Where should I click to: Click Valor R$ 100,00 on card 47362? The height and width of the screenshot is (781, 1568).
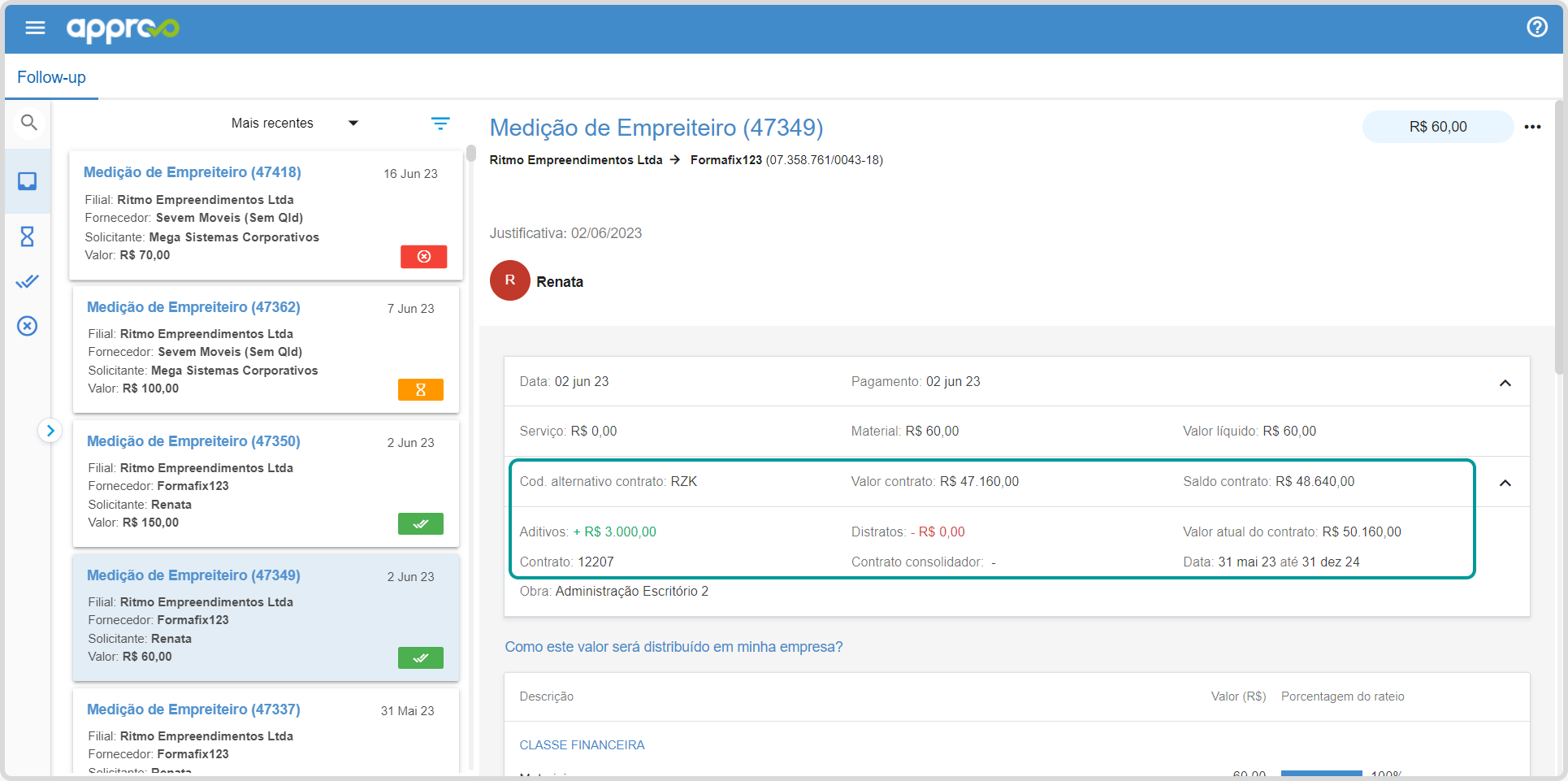coord(133,388)
